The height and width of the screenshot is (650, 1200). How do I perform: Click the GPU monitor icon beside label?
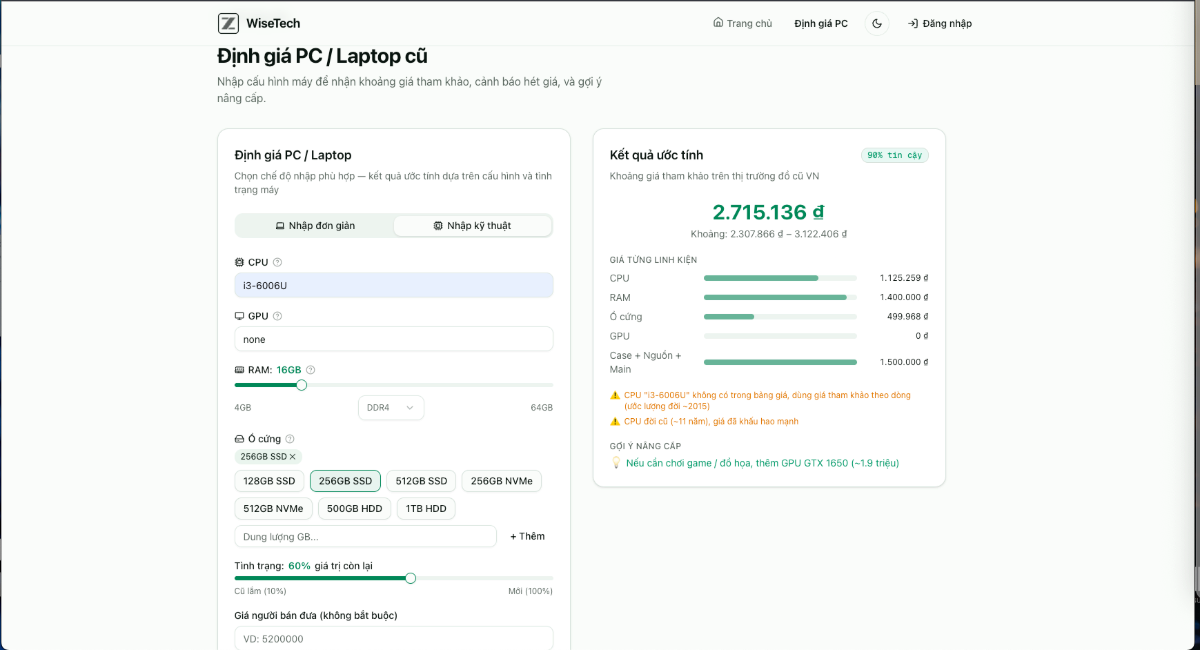pyautogui.click(x=239, y=316)
